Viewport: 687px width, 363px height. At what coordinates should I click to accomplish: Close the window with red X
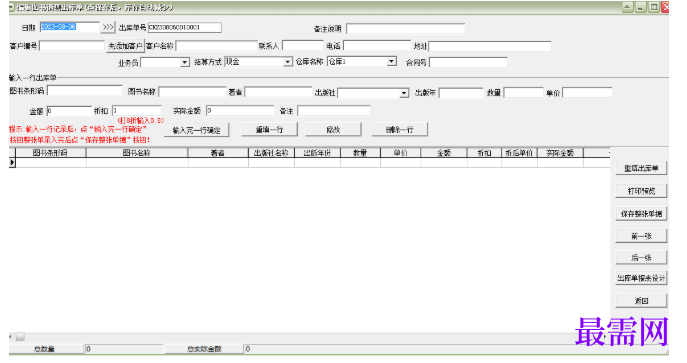[666, 7]
